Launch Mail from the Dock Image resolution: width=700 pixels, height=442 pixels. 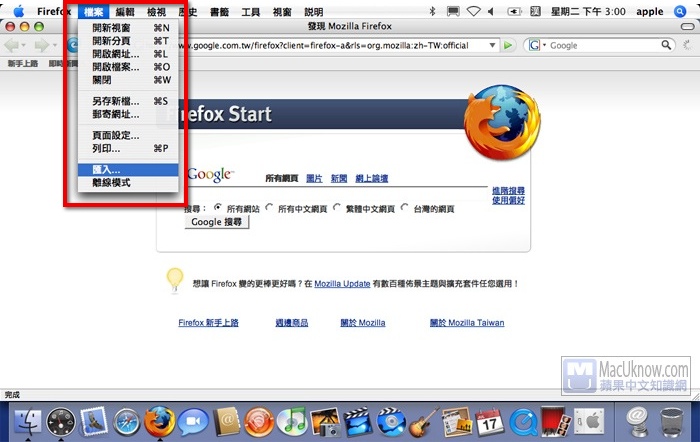pos(94,421)
